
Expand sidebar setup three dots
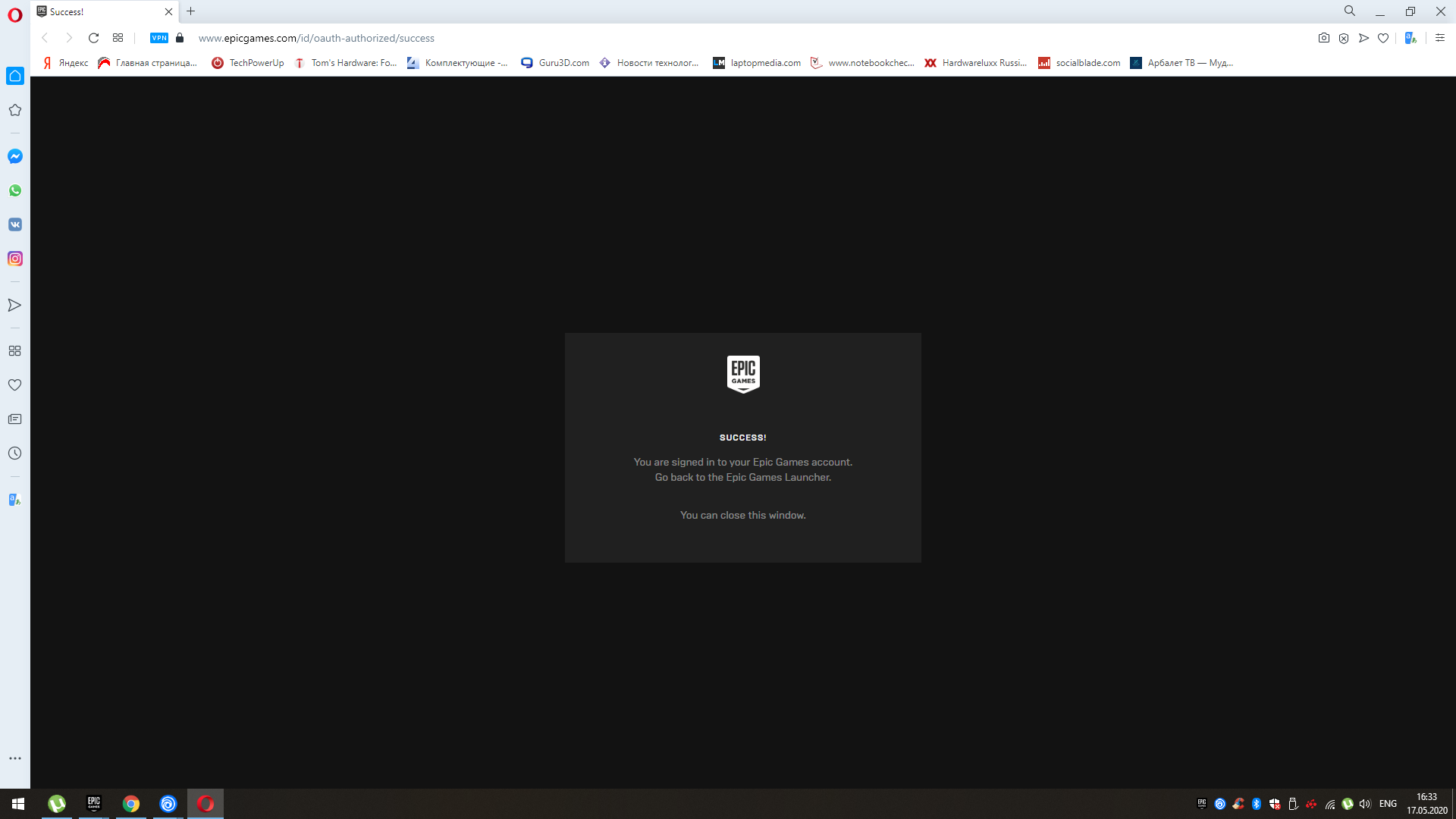click(15, 758)
